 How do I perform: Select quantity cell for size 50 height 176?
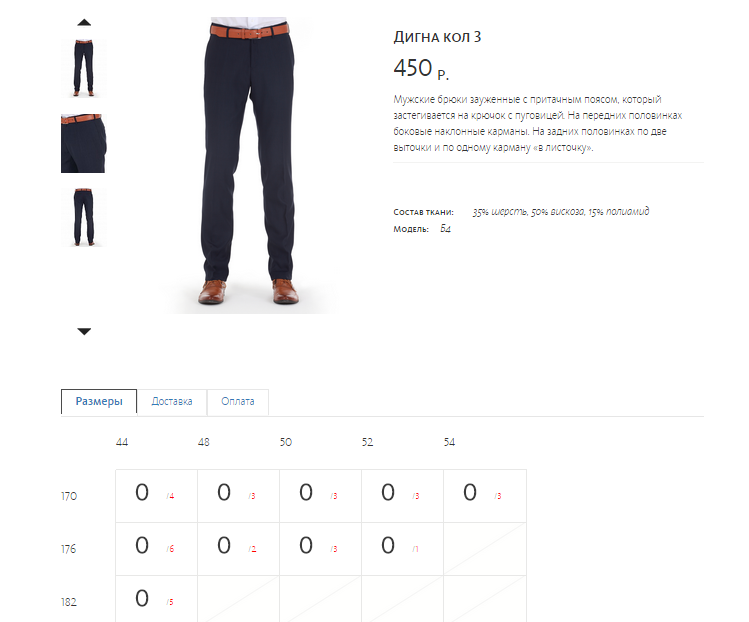coord(321,549)
